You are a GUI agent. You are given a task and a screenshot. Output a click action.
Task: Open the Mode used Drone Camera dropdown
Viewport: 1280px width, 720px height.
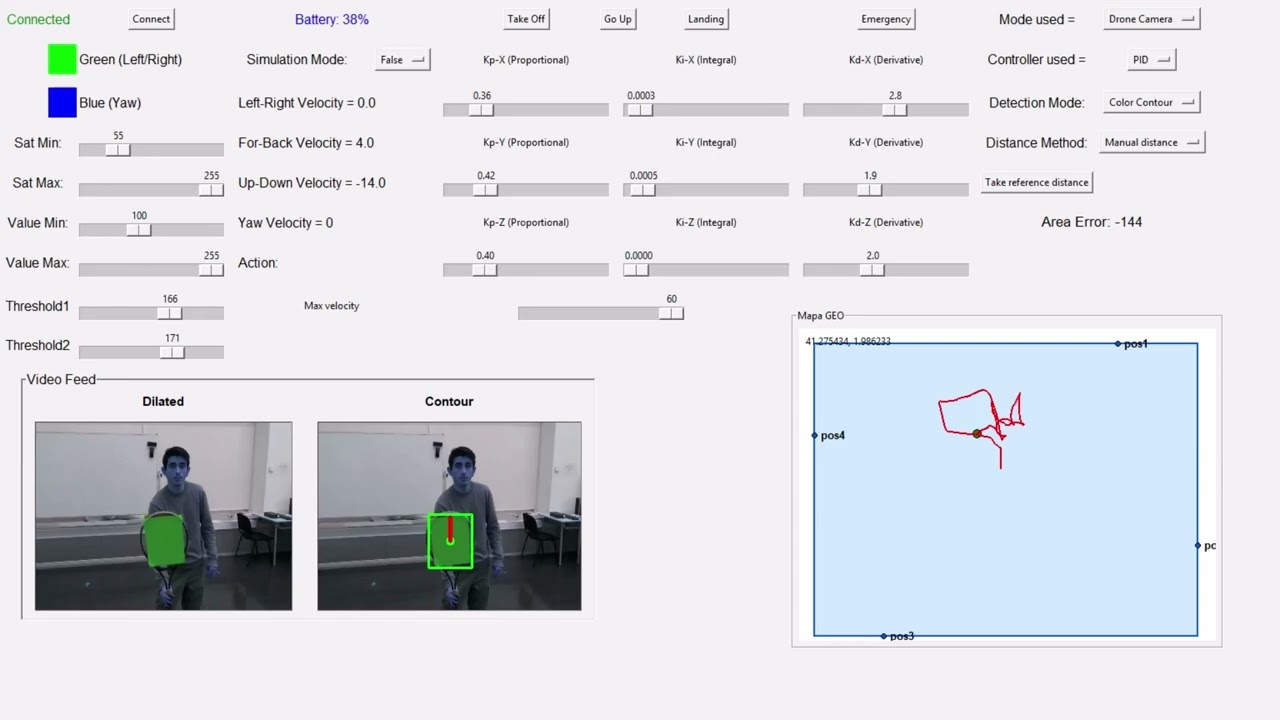(1151, 19)
